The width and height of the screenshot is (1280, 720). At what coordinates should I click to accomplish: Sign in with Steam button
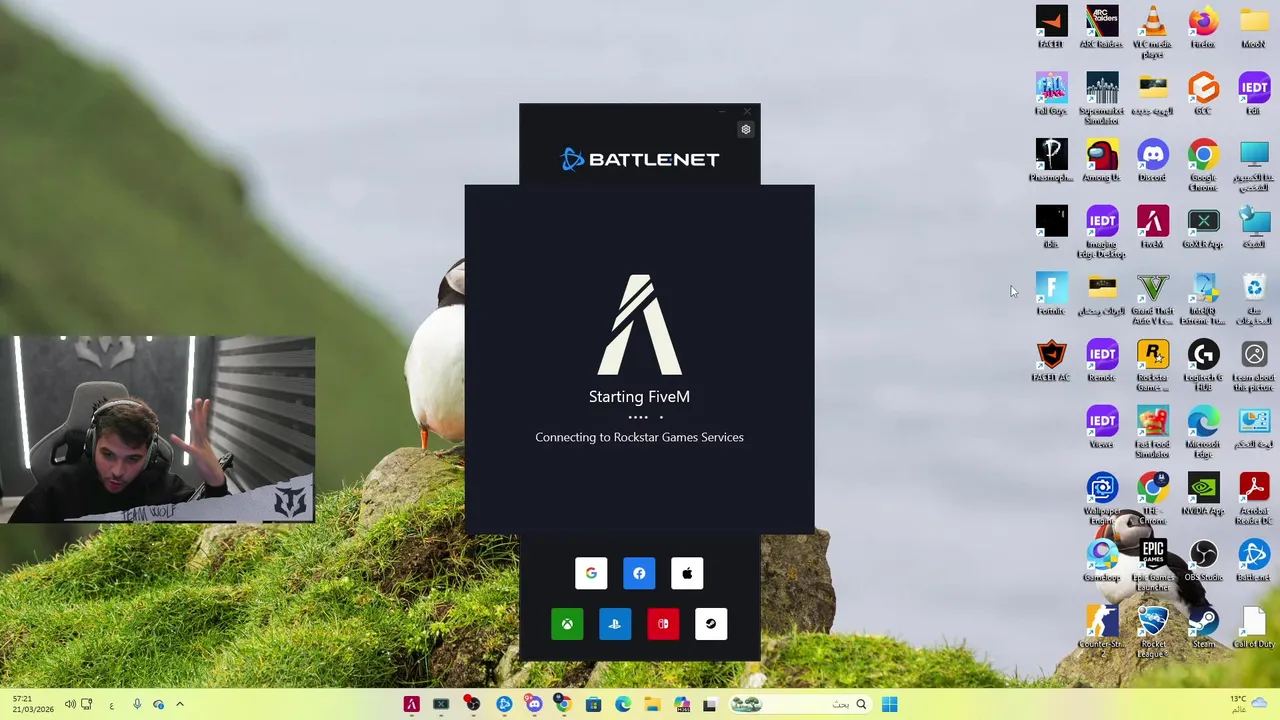(711, 624)
